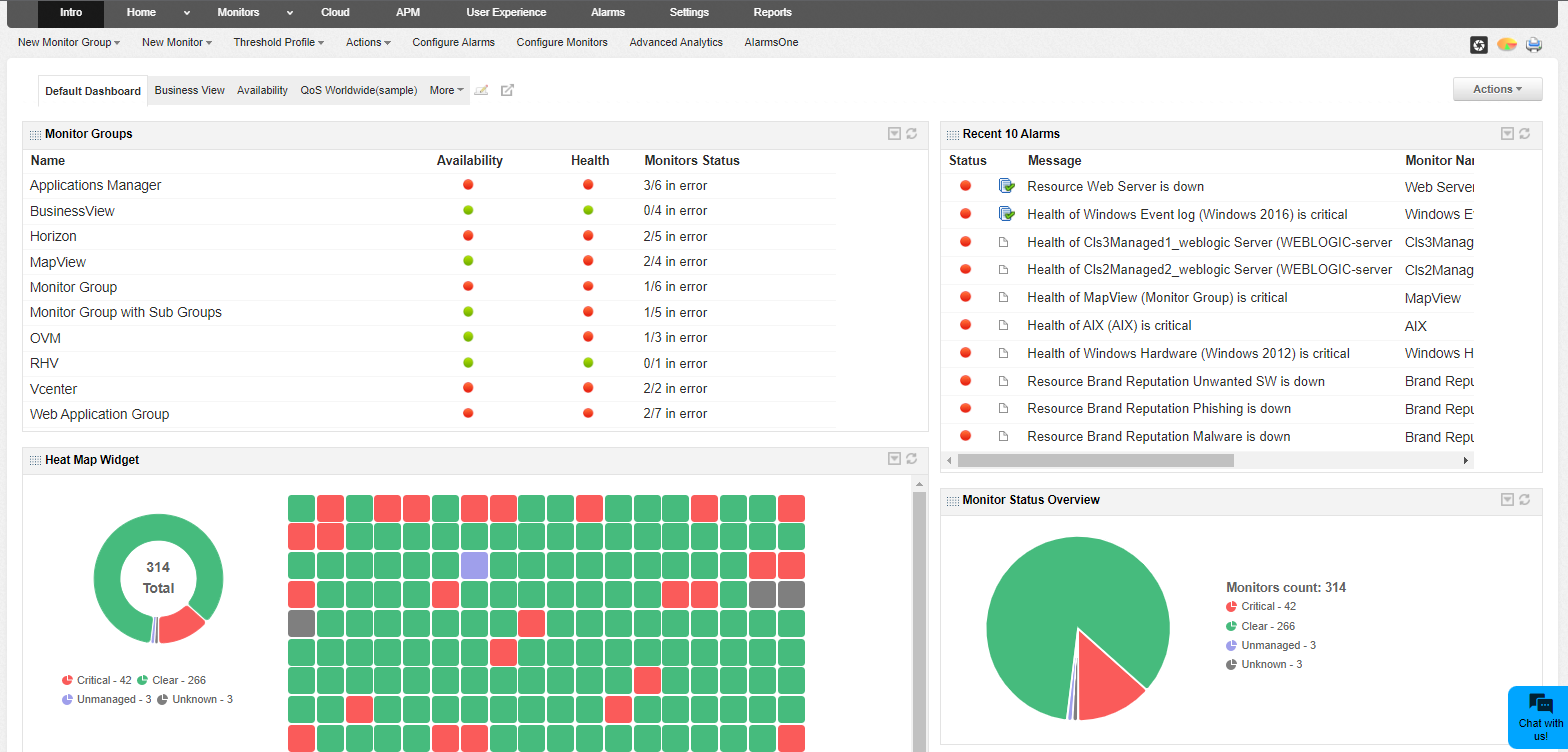Click the Recent Alarms horizontal scrollbar thumb
Image resolution: width=1568 pixels, height=752 pixels.
(1095, 461)
